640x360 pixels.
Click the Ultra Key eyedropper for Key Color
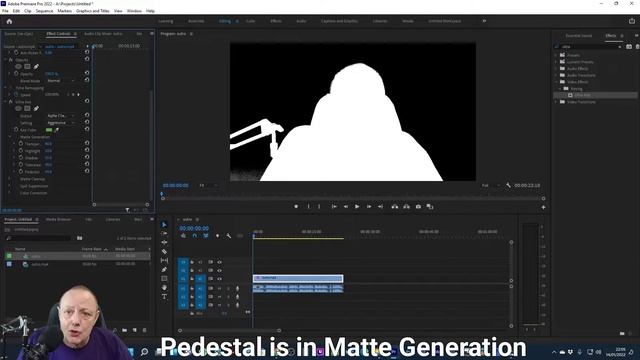(x=57, y=130)
